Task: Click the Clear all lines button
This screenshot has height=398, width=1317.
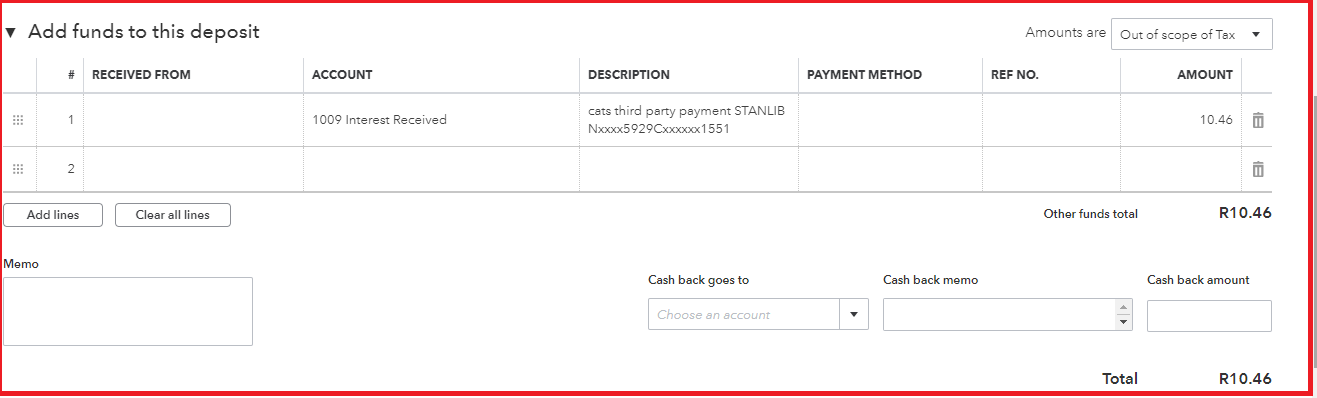Action: tap(173, 215)
